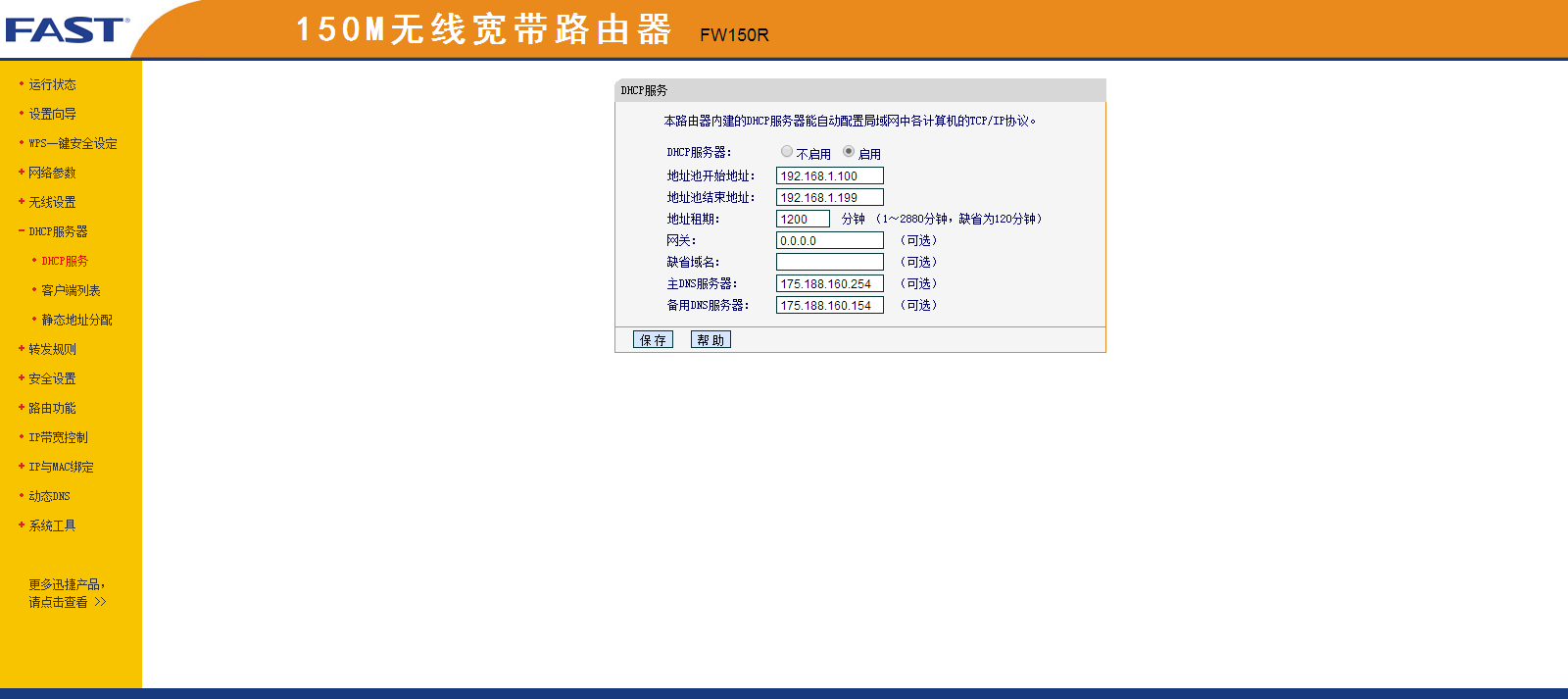The image size is (1568, 699).
Task: Open WPS一键安全设定 page
Action: [73, 143]
